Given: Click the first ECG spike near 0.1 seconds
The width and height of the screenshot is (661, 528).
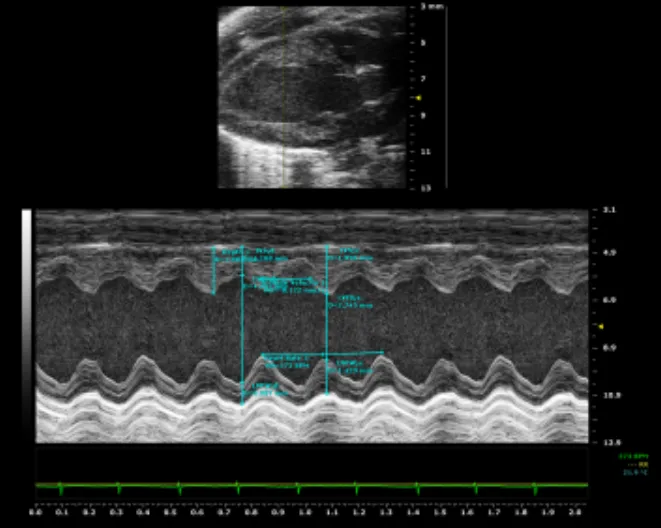Looking at the screenshot, I should [x=61, y=487].
